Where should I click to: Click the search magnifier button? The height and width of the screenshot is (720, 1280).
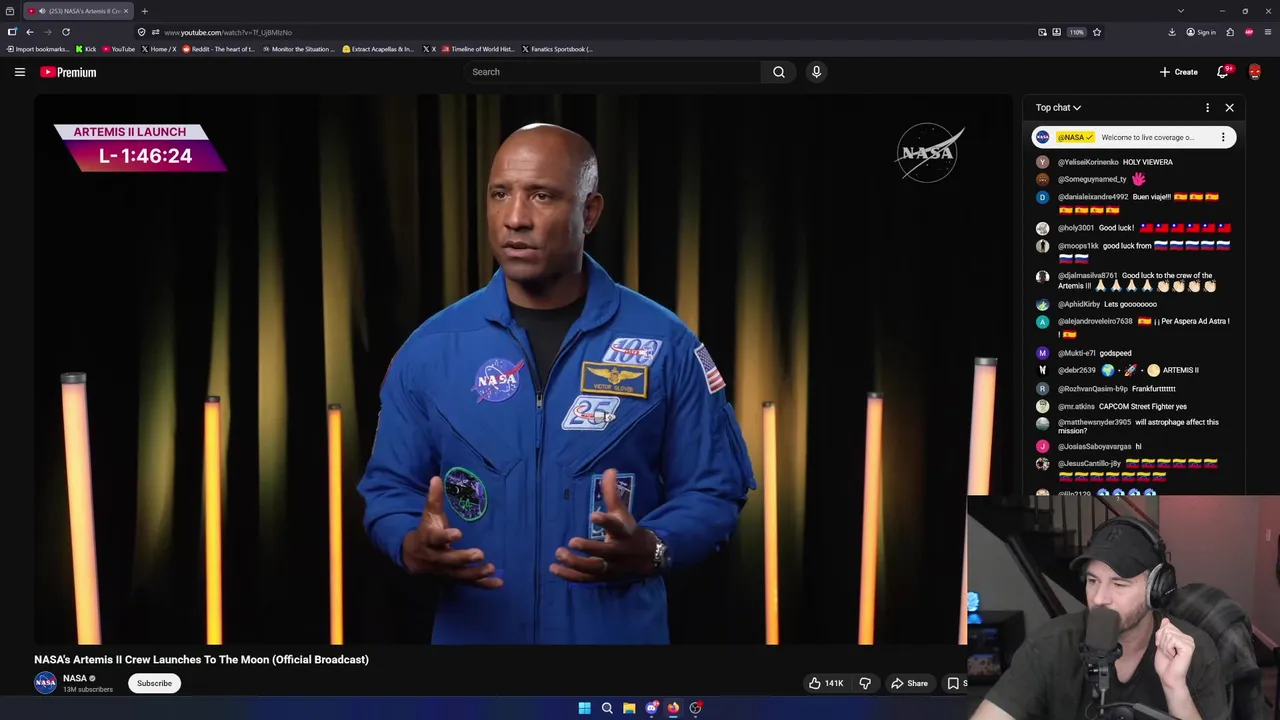(x=779, y=72)
